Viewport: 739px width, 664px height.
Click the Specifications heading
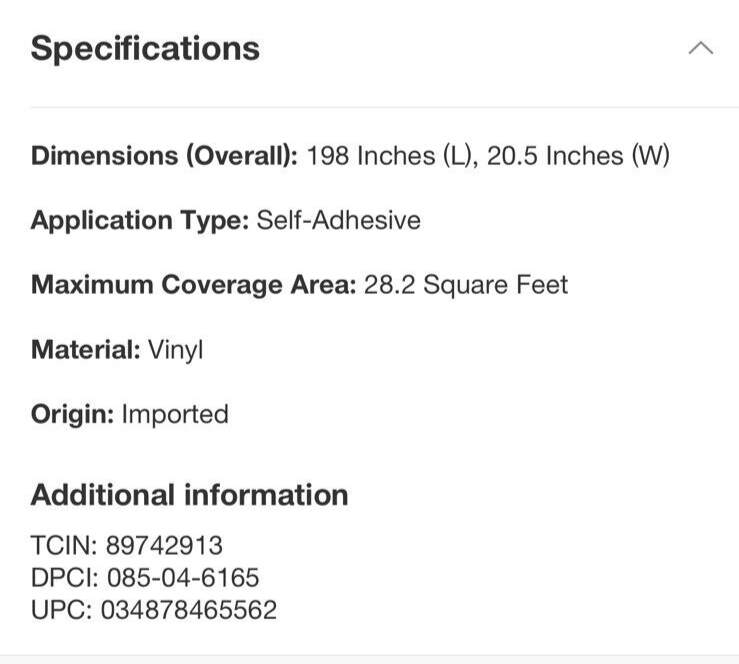click(x=145, y=49)
